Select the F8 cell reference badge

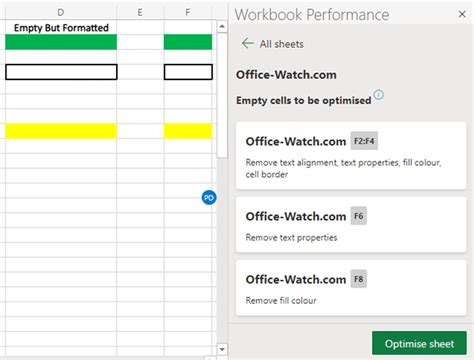[359, 279]
